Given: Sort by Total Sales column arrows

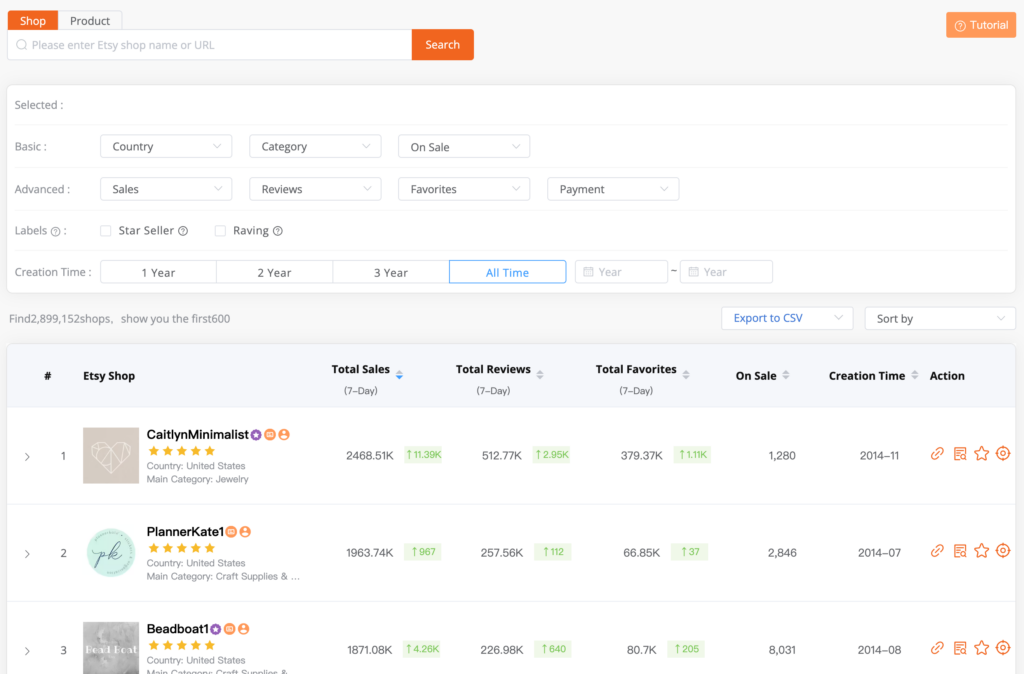Looking at the screenshot, I should [399, 375].
